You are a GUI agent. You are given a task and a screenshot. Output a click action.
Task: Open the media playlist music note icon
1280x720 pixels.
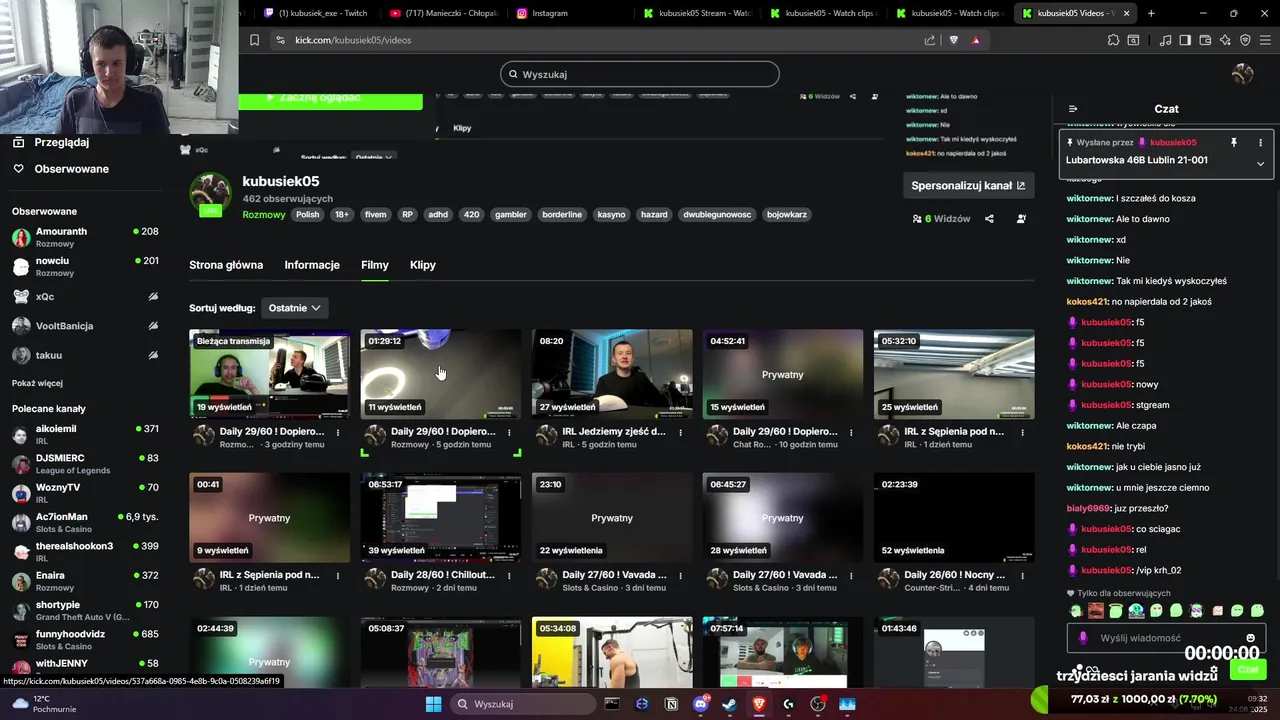(x=1165, y=40)
